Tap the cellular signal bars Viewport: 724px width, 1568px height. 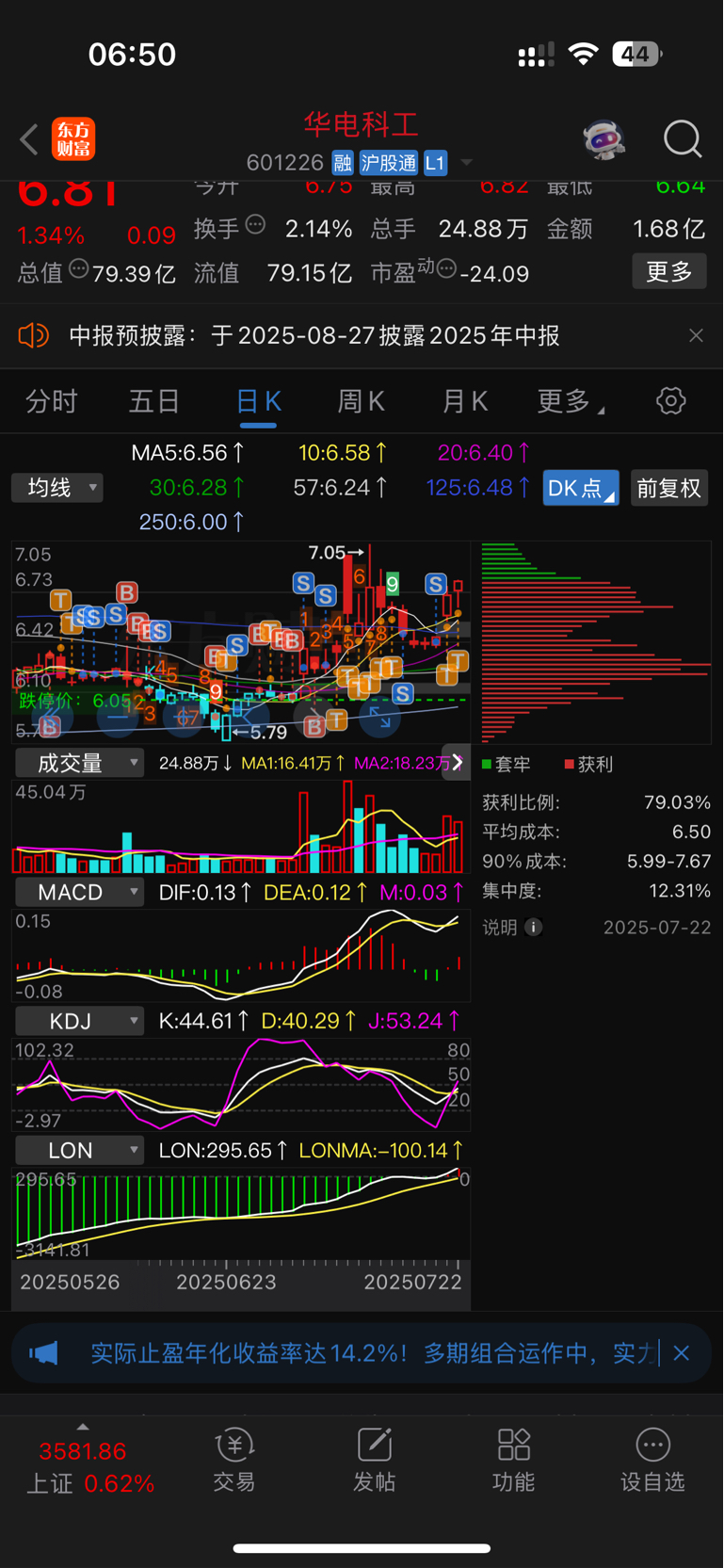(x=536, y=55)
